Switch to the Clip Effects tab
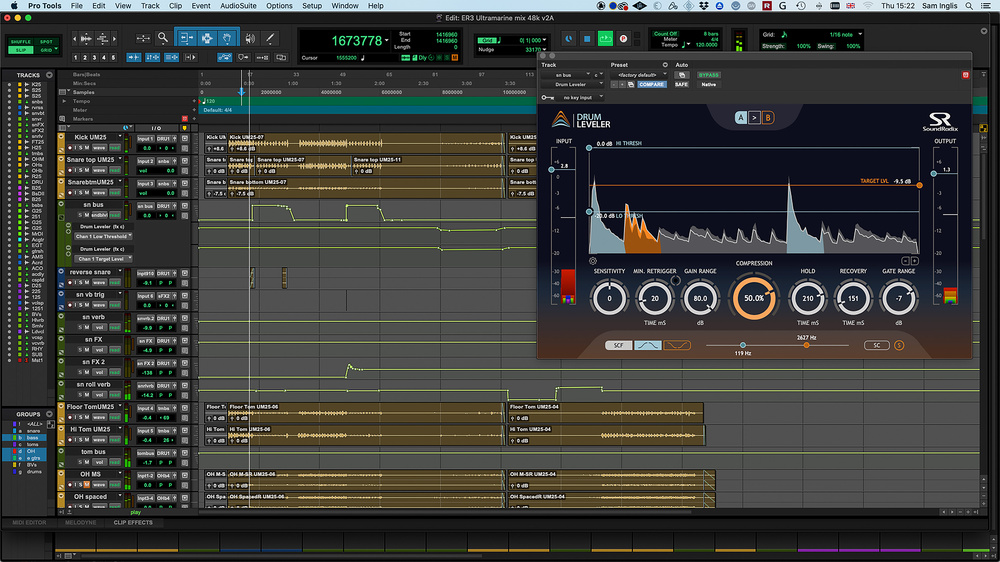The width and height of the screenshot is (1000, 562). 133,523
